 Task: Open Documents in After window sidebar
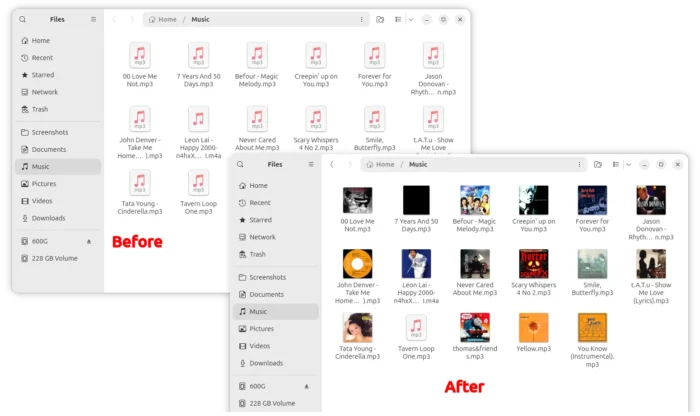tap(276, 294)
